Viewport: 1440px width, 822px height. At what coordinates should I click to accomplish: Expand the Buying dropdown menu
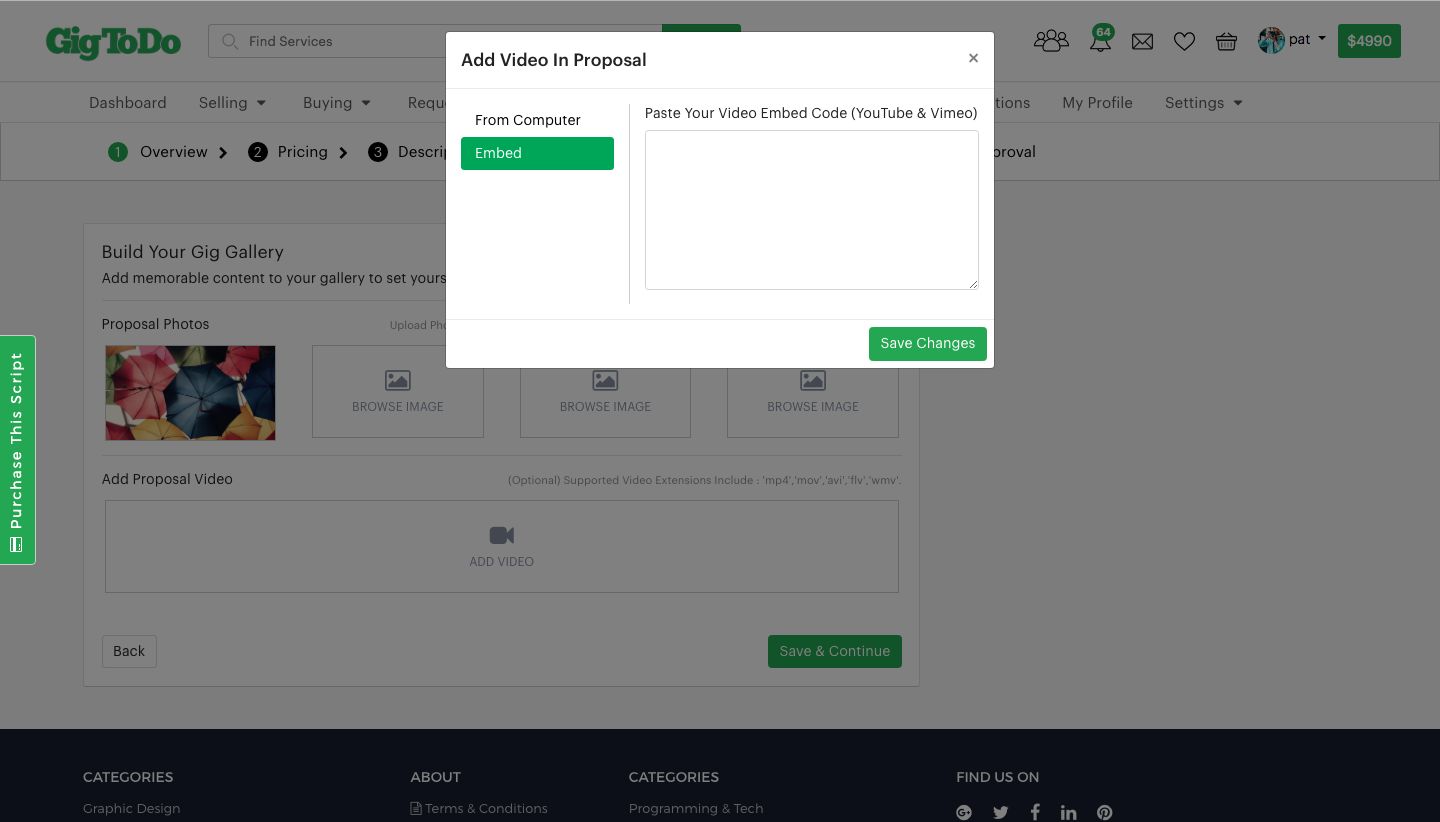click(337, 103)
